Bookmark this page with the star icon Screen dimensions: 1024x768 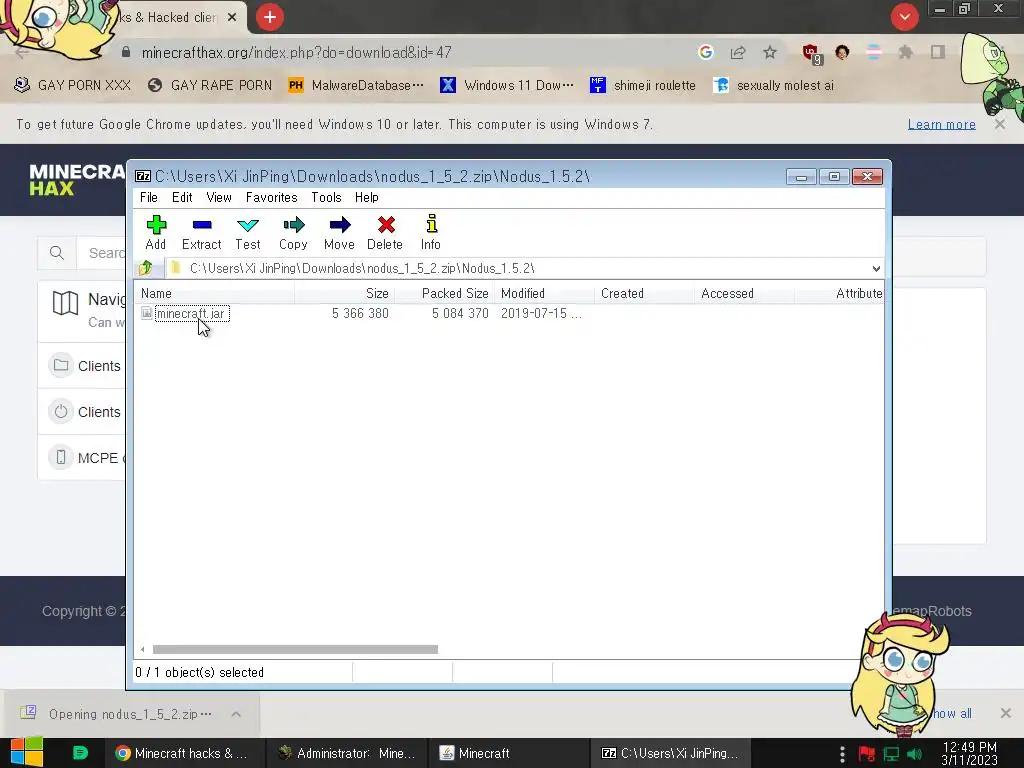(x=770, y=52)
